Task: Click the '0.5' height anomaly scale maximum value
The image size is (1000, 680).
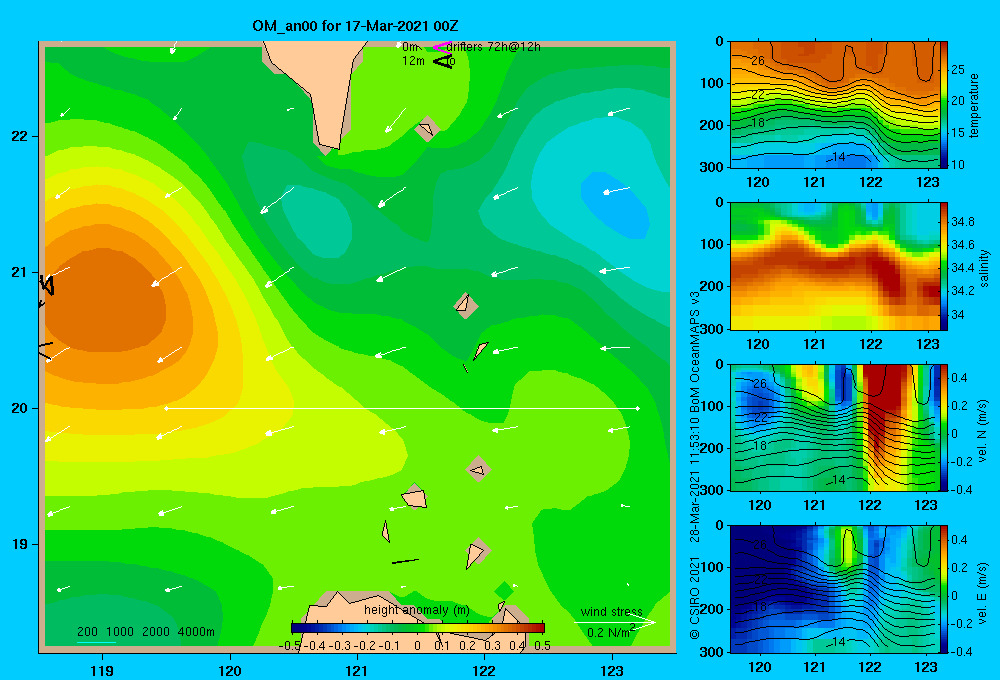Action: click(543, 646)
